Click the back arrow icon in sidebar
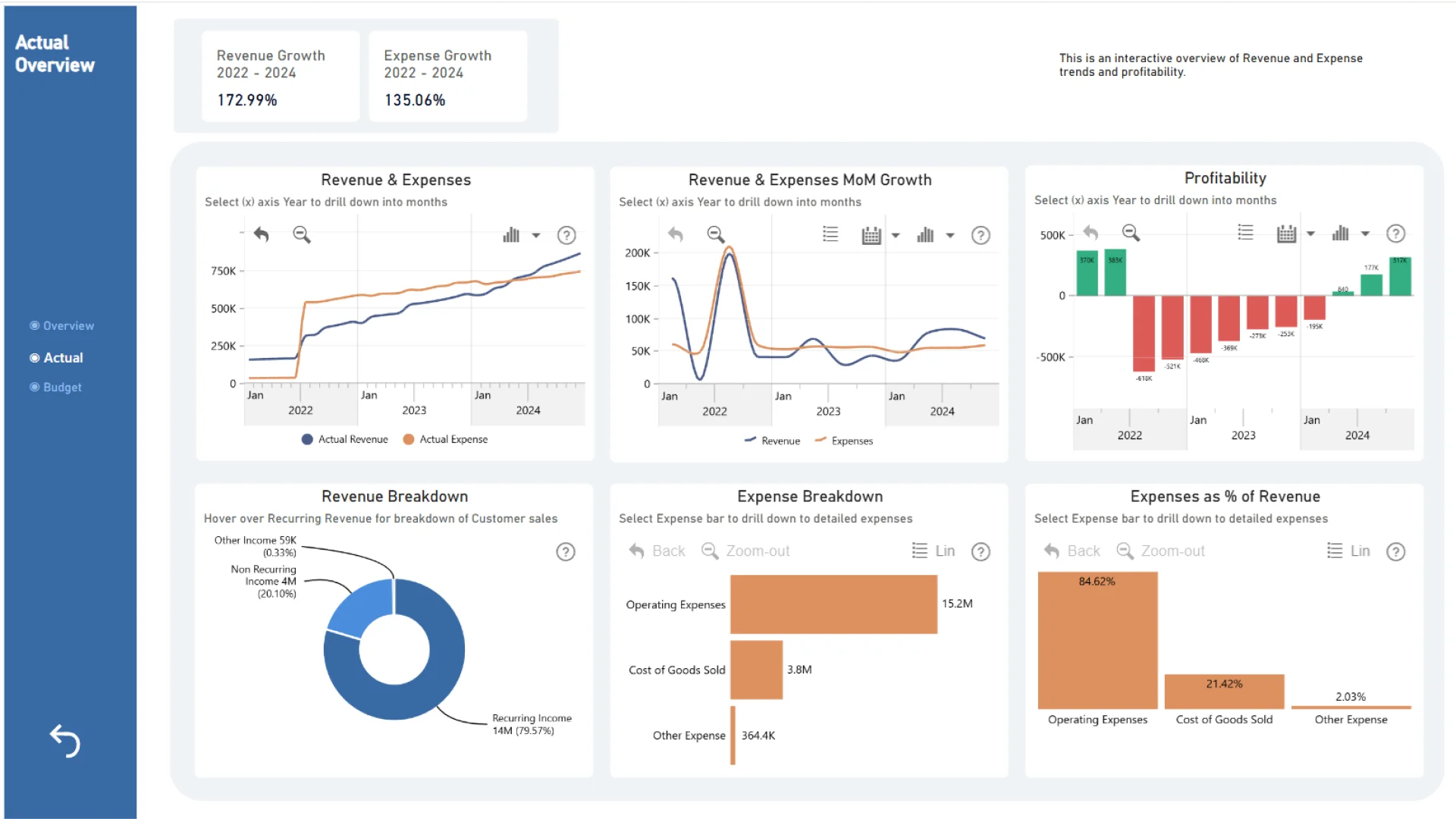This screenshot has height=819, width=1456. pos(65,741)
